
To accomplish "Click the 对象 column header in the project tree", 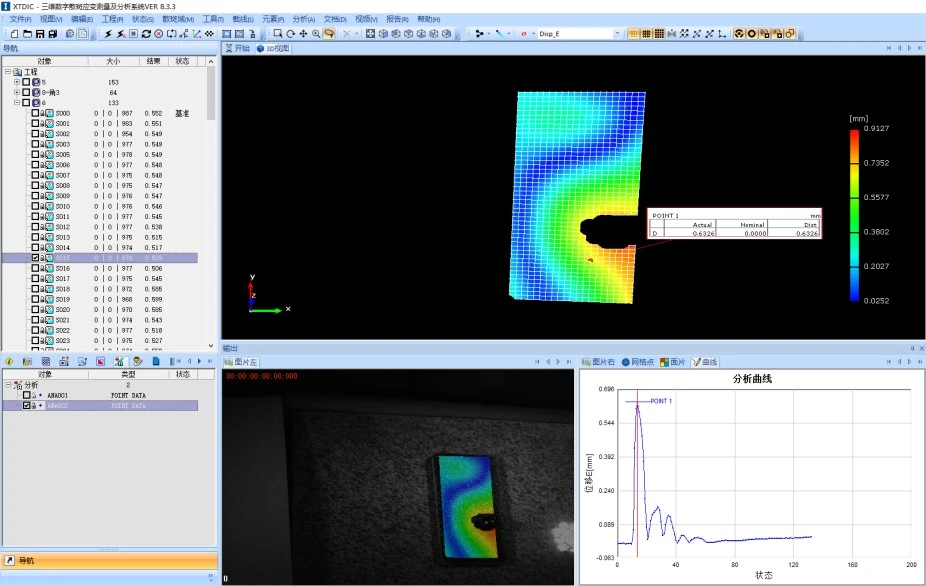I will (45, 61).
